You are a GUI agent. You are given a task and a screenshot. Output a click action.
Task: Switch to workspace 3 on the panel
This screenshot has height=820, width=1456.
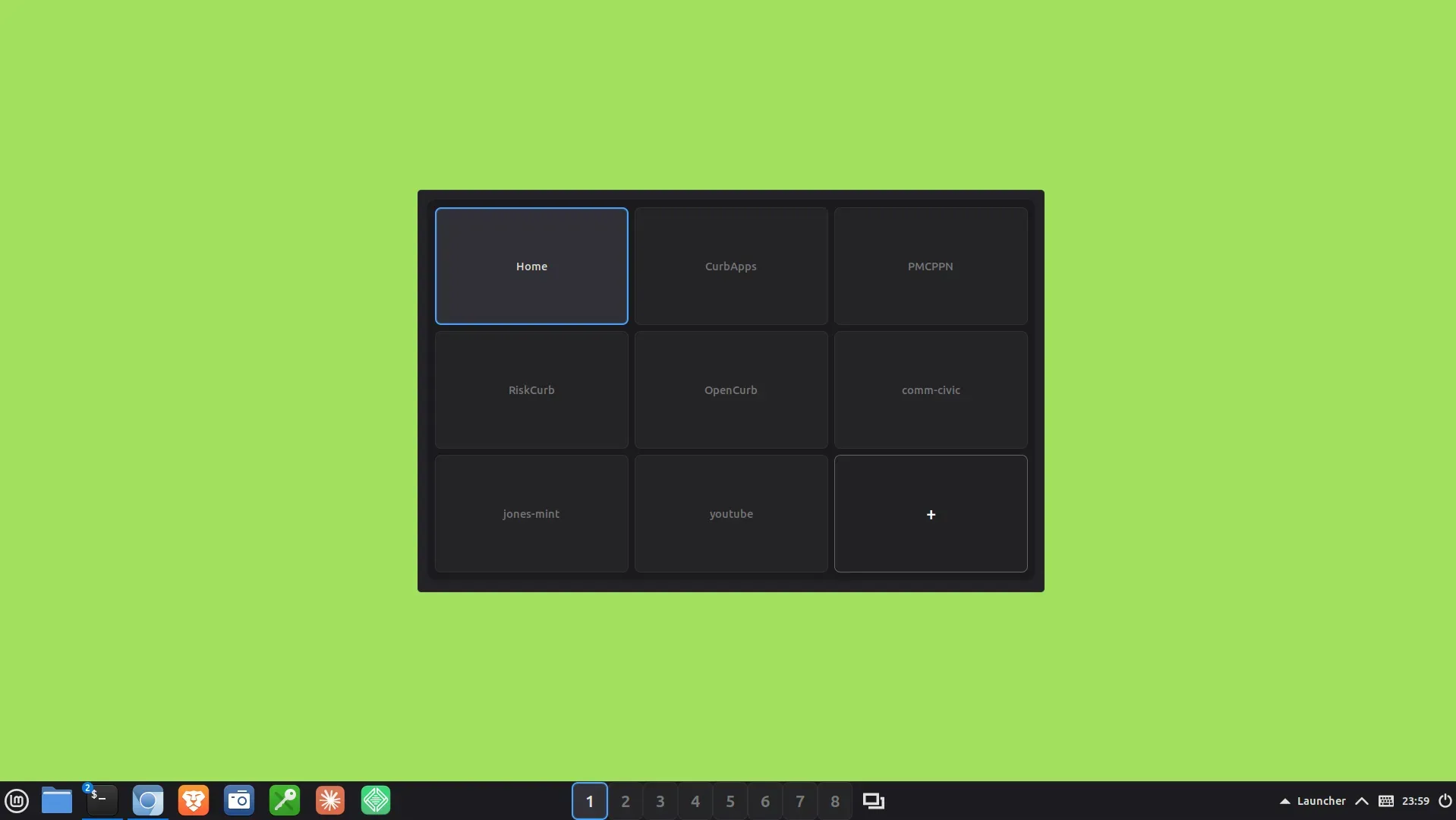click(660, 801)
